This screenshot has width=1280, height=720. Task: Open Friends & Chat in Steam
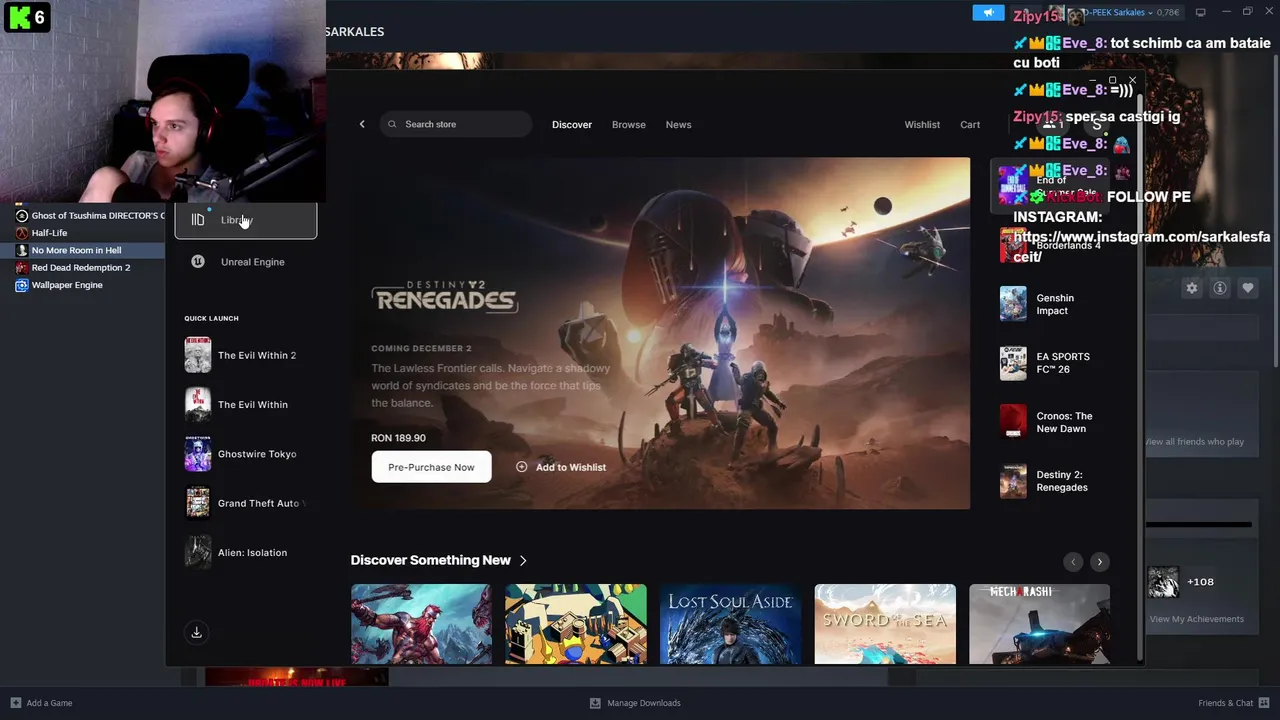[x=1233, y=703]
